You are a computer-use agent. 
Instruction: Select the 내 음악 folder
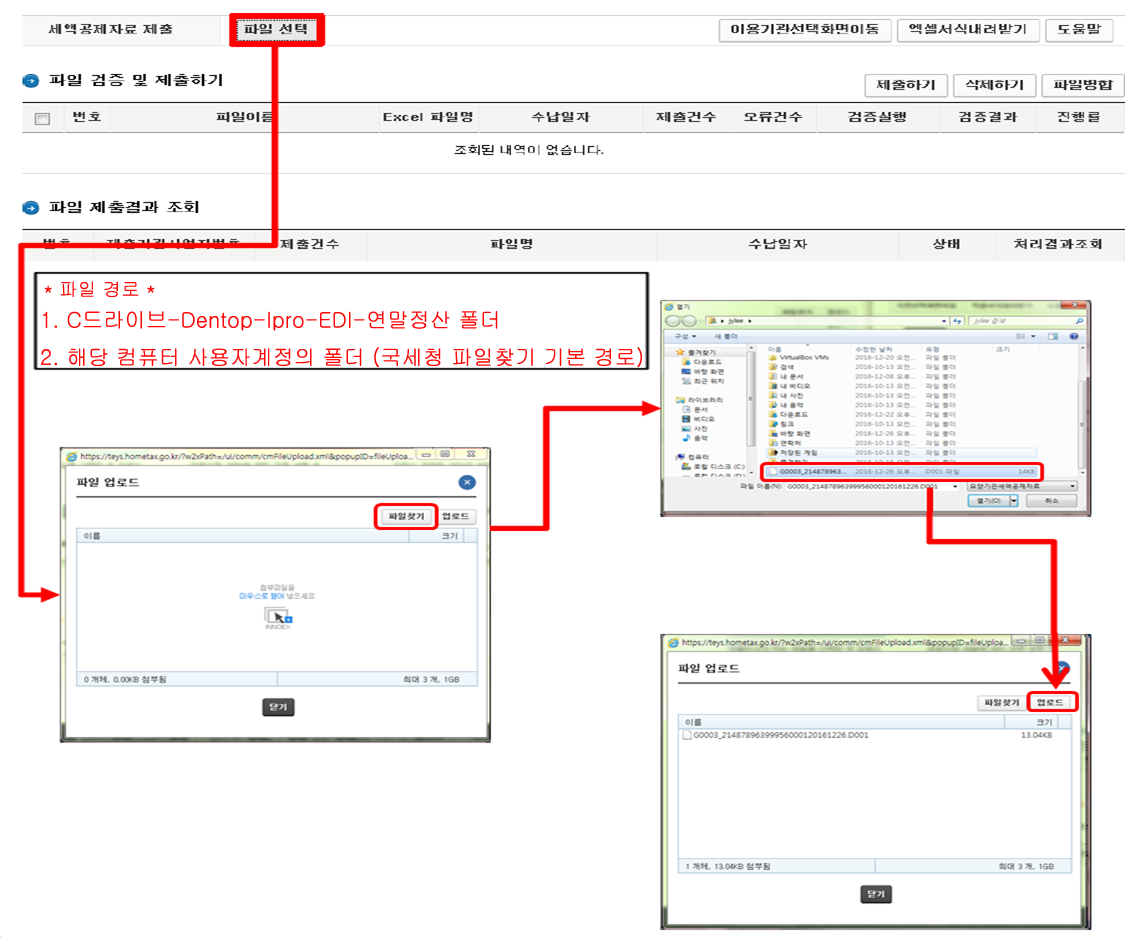(787, 405)
